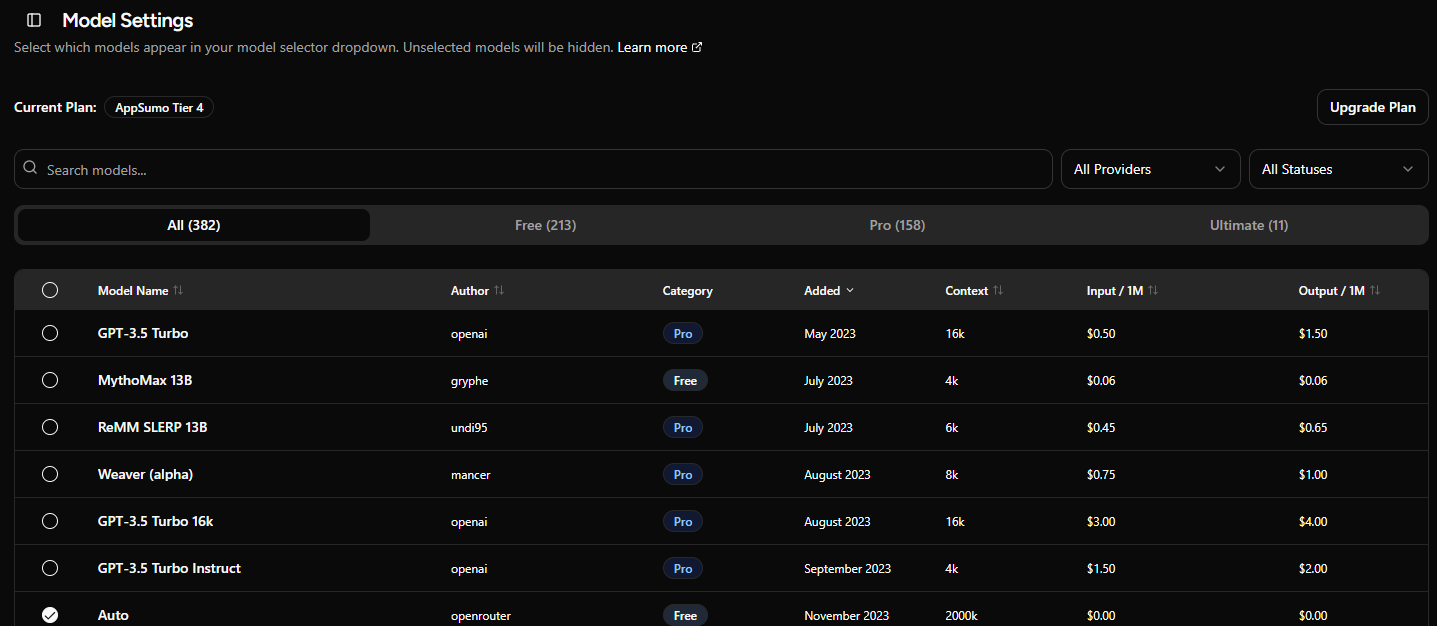Sort by Author arrows icon
The height and width of the screenshot is (626, 1437).
tap(499, 290)
